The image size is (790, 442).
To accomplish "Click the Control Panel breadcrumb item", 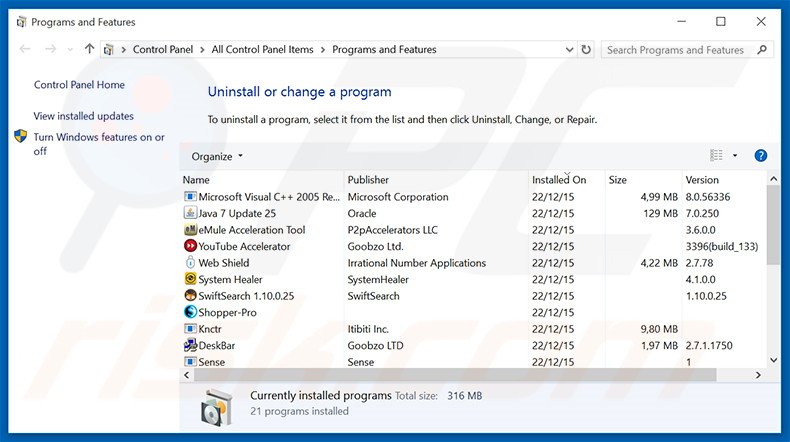I will pyautogui.click(x=163, y=49).
